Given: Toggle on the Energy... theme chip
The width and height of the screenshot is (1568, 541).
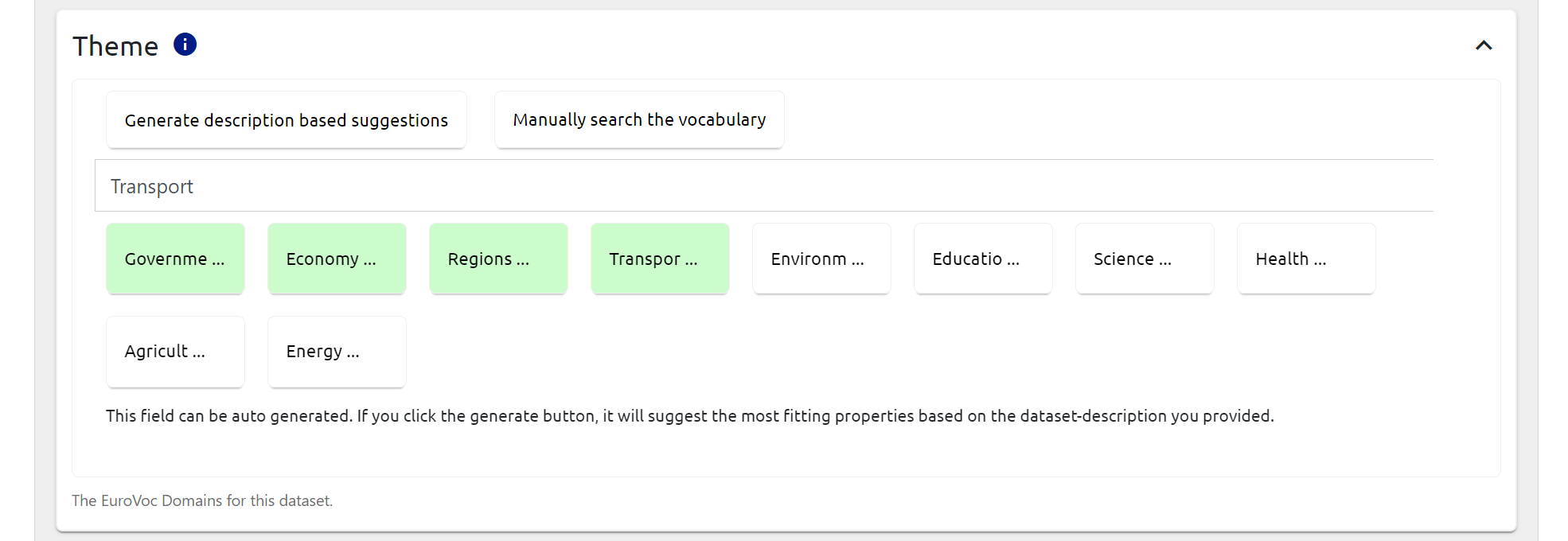Looking at the screenshot, I should (337, 352).
